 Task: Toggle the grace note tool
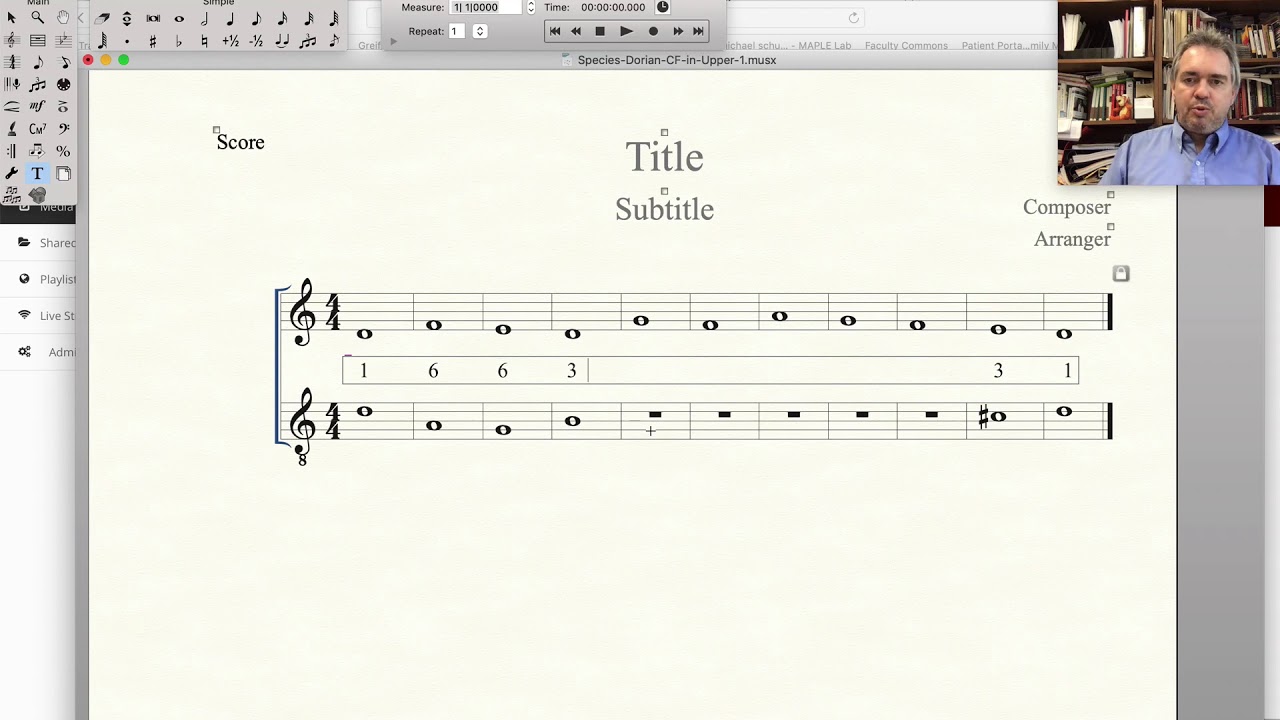pos(334,41)
